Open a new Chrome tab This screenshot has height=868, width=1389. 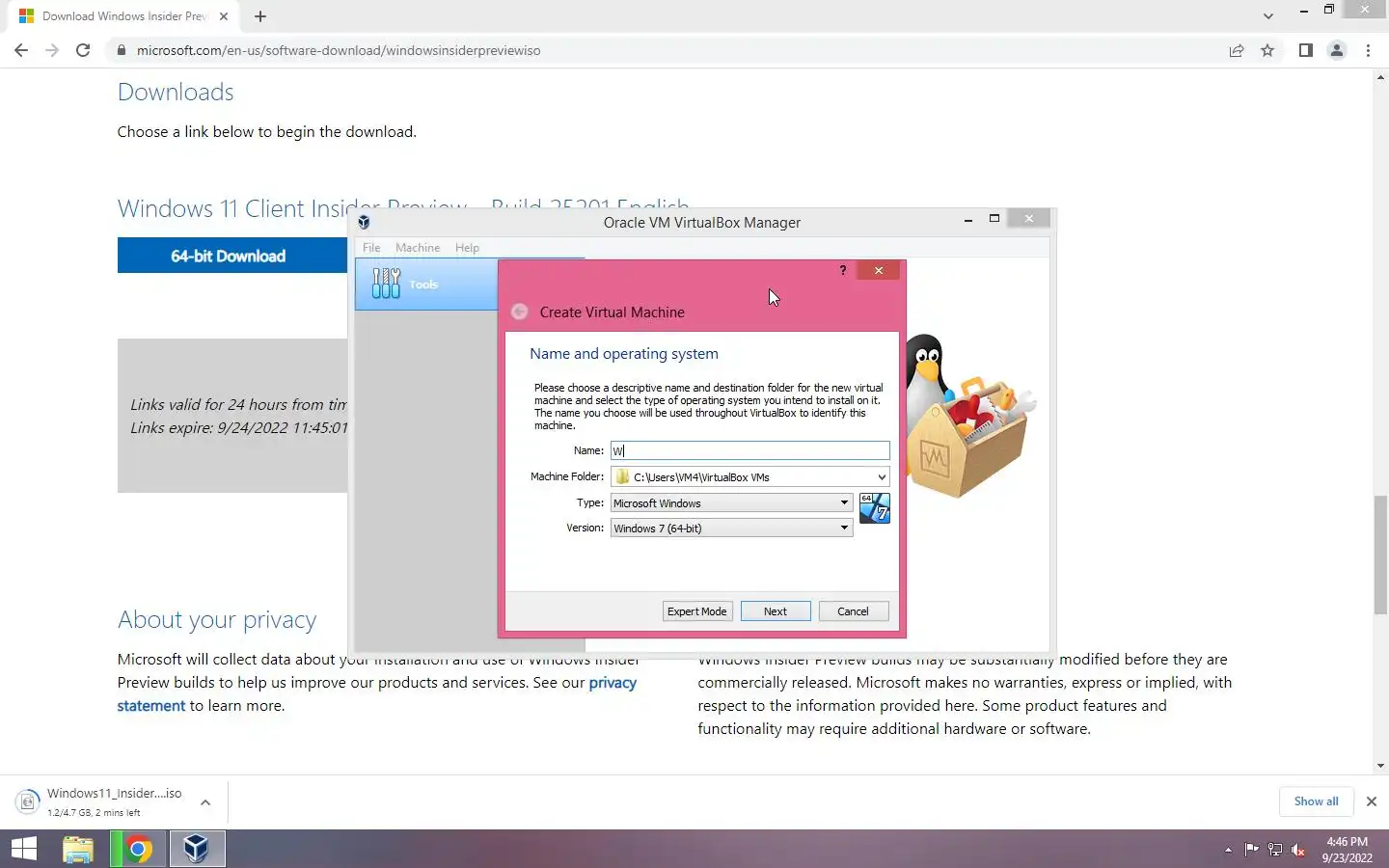tap(260, 16)
